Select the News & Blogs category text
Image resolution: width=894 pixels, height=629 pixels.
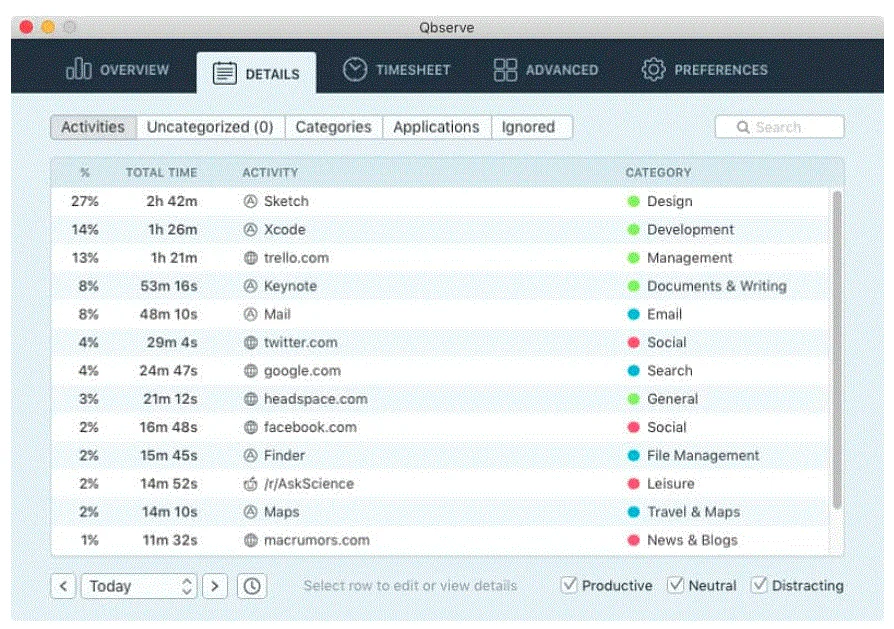(x=692, y=540)
